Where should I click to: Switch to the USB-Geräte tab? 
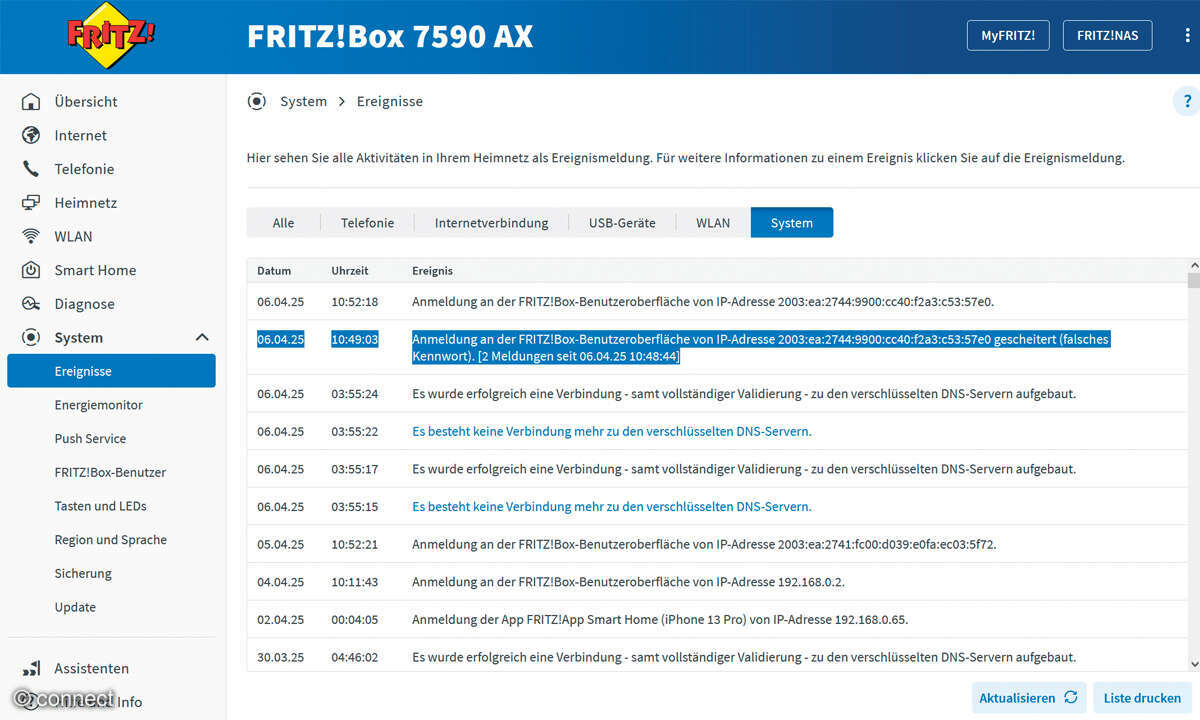click(622, 223)
